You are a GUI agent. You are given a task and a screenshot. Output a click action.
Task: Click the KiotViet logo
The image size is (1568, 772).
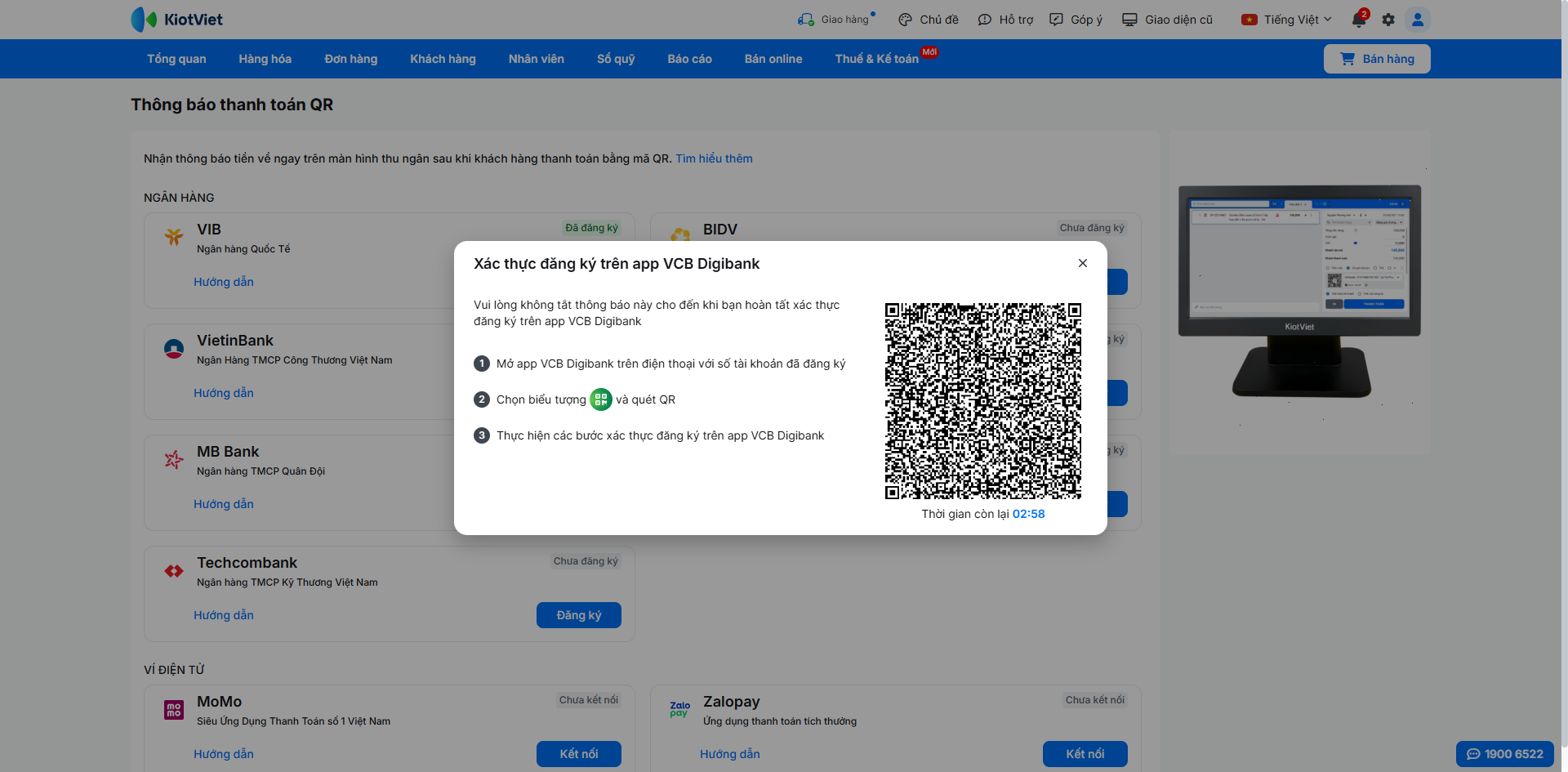point(176,20)
